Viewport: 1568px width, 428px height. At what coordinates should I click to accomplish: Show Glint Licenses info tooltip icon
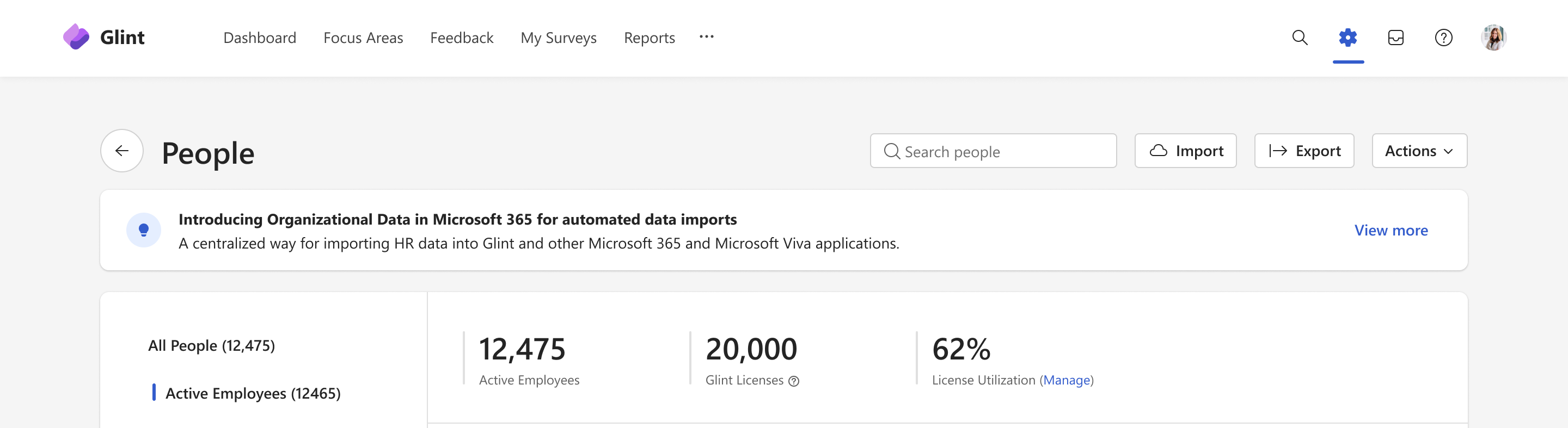(x=794, y=381)
